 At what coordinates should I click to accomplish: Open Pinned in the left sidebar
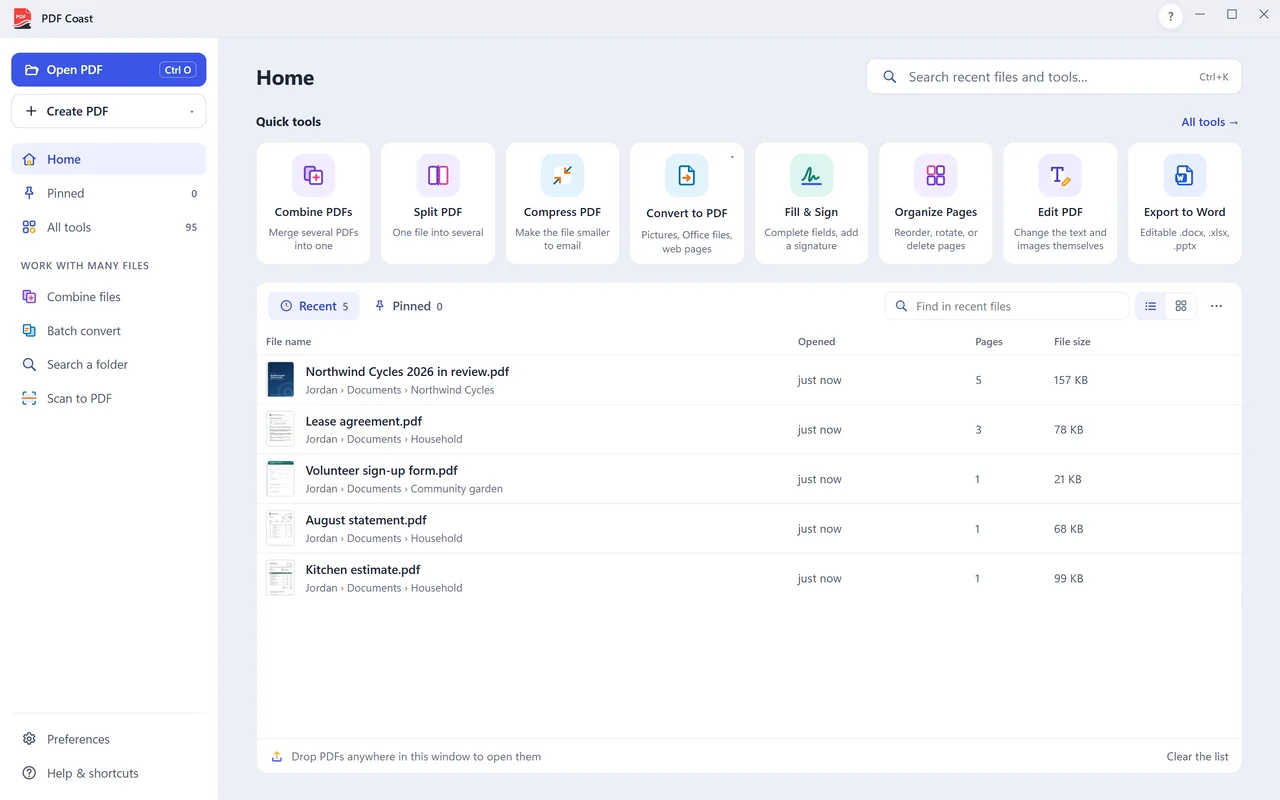coord(109,193)
